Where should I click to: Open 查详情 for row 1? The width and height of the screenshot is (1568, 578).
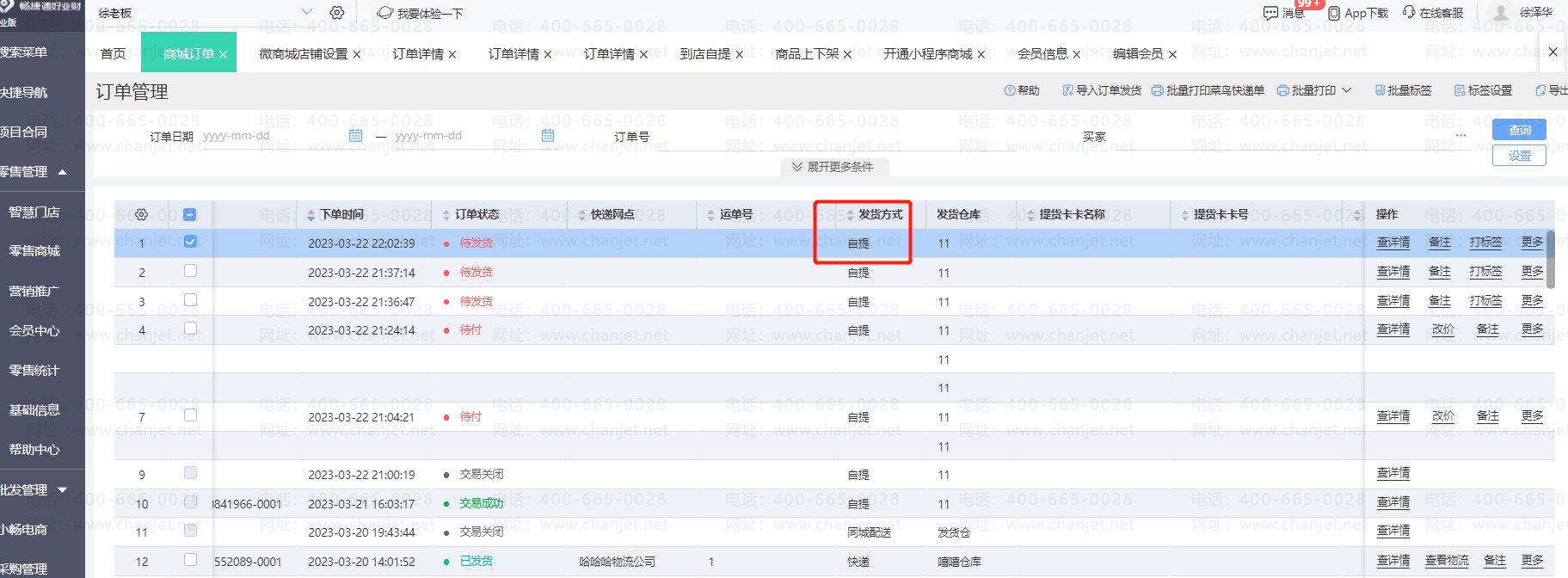(x=1393, y=243)
